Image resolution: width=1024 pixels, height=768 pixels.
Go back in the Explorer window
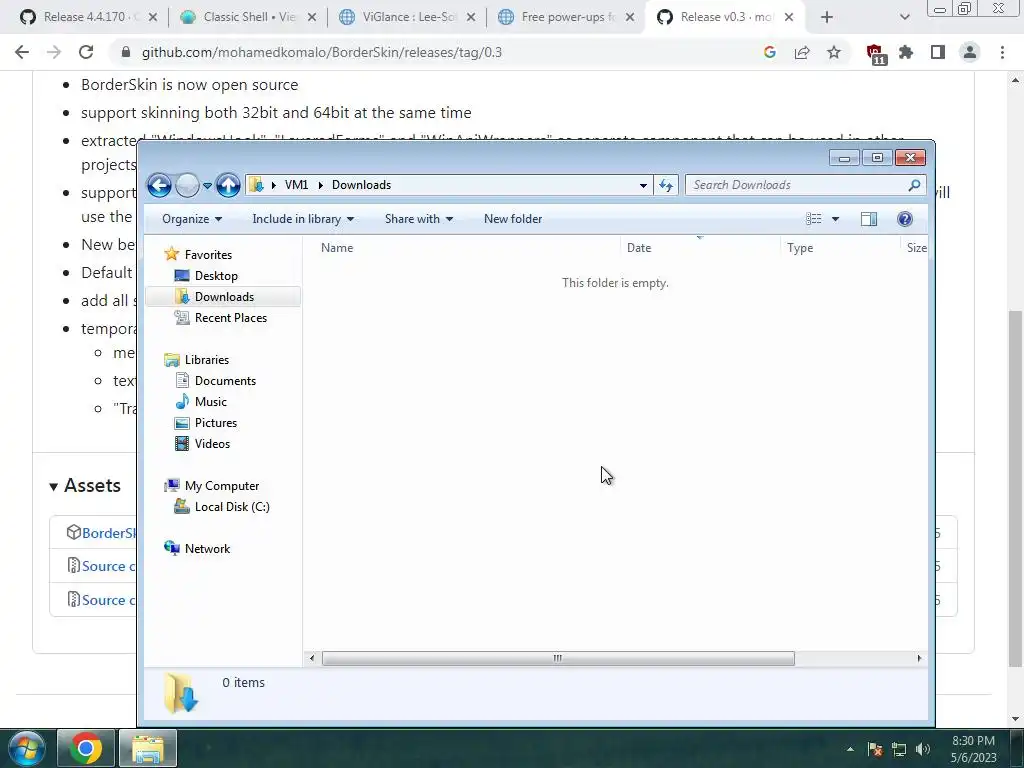coord(159,185)
